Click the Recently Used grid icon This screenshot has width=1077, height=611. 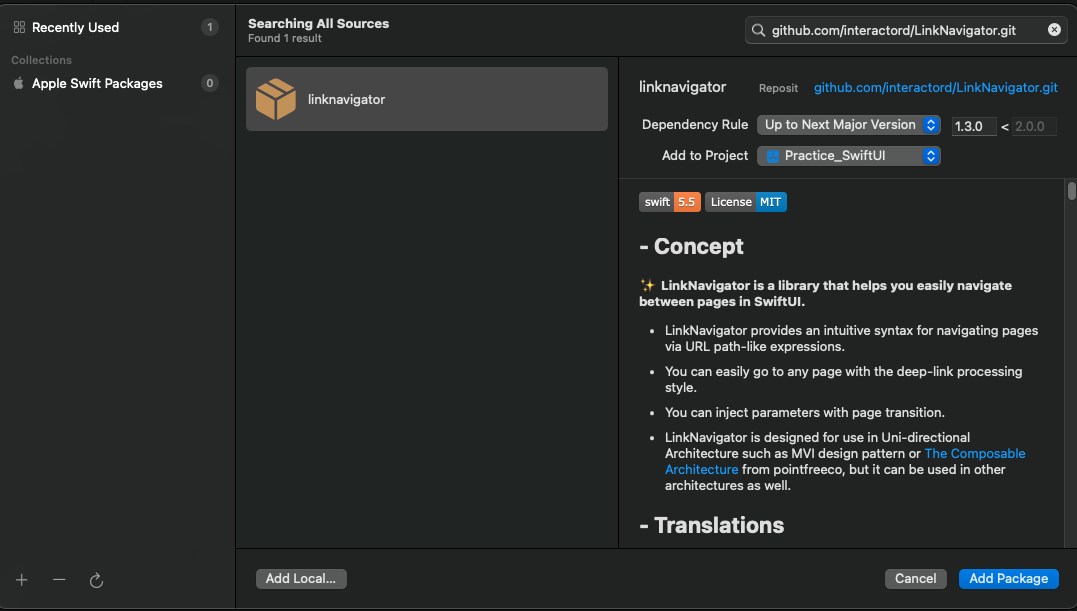pos(19,27)
